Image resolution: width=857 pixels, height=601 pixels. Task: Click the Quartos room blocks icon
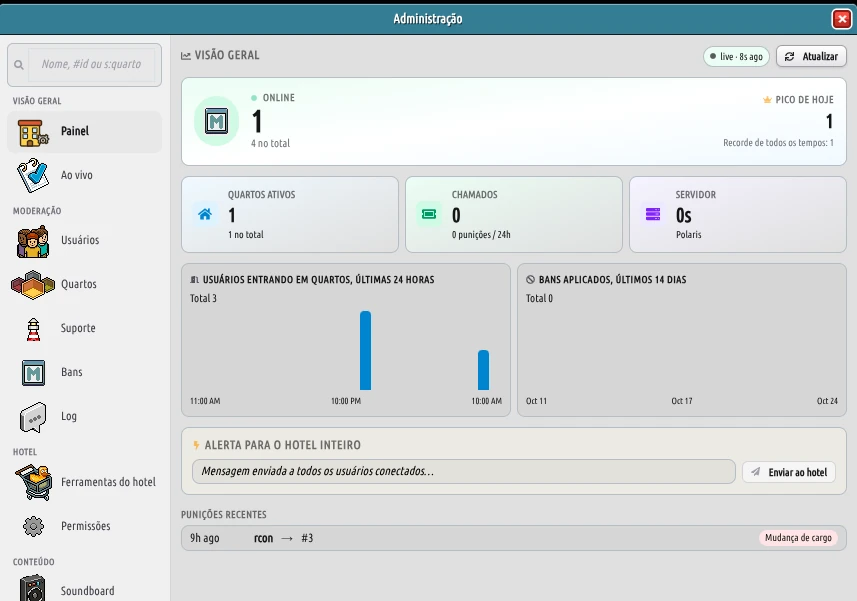(x=33, y=285)
